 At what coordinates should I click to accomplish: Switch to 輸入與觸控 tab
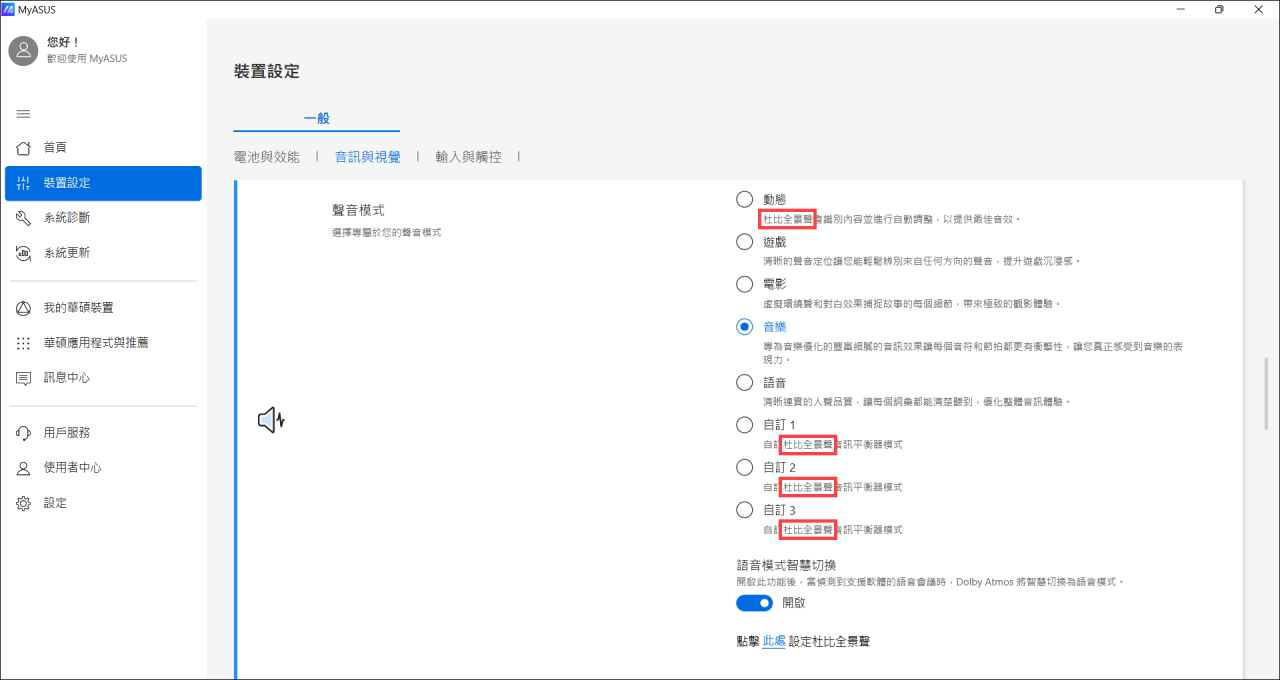coord(468,157)
